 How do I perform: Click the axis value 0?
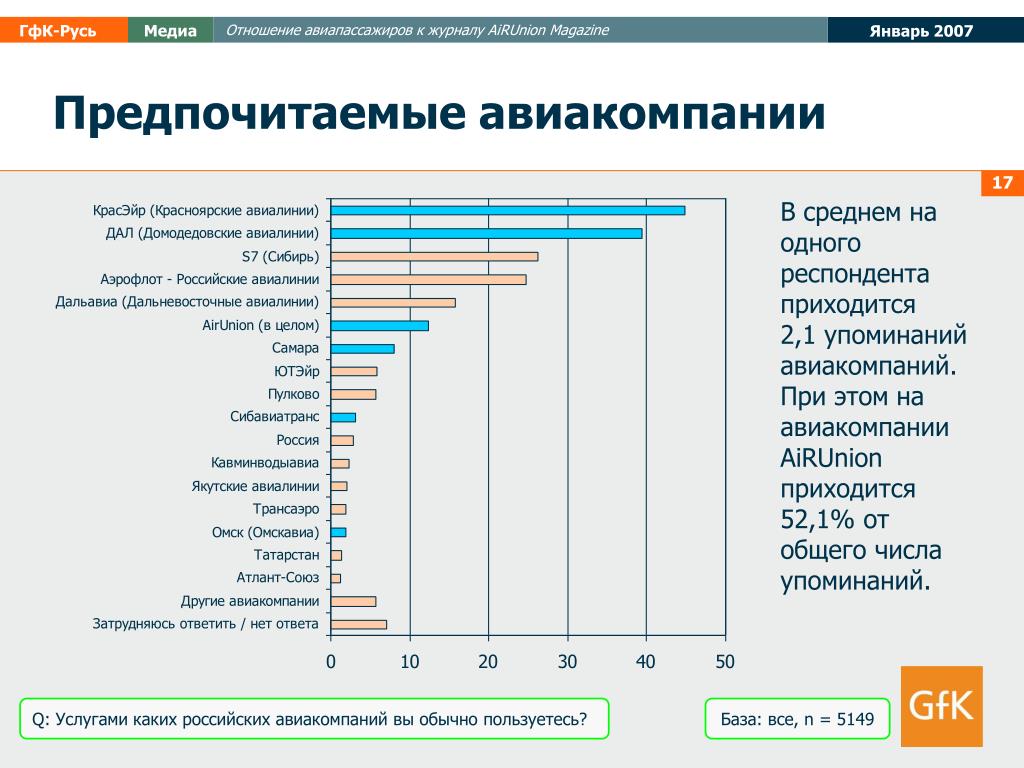pos(331,662)
